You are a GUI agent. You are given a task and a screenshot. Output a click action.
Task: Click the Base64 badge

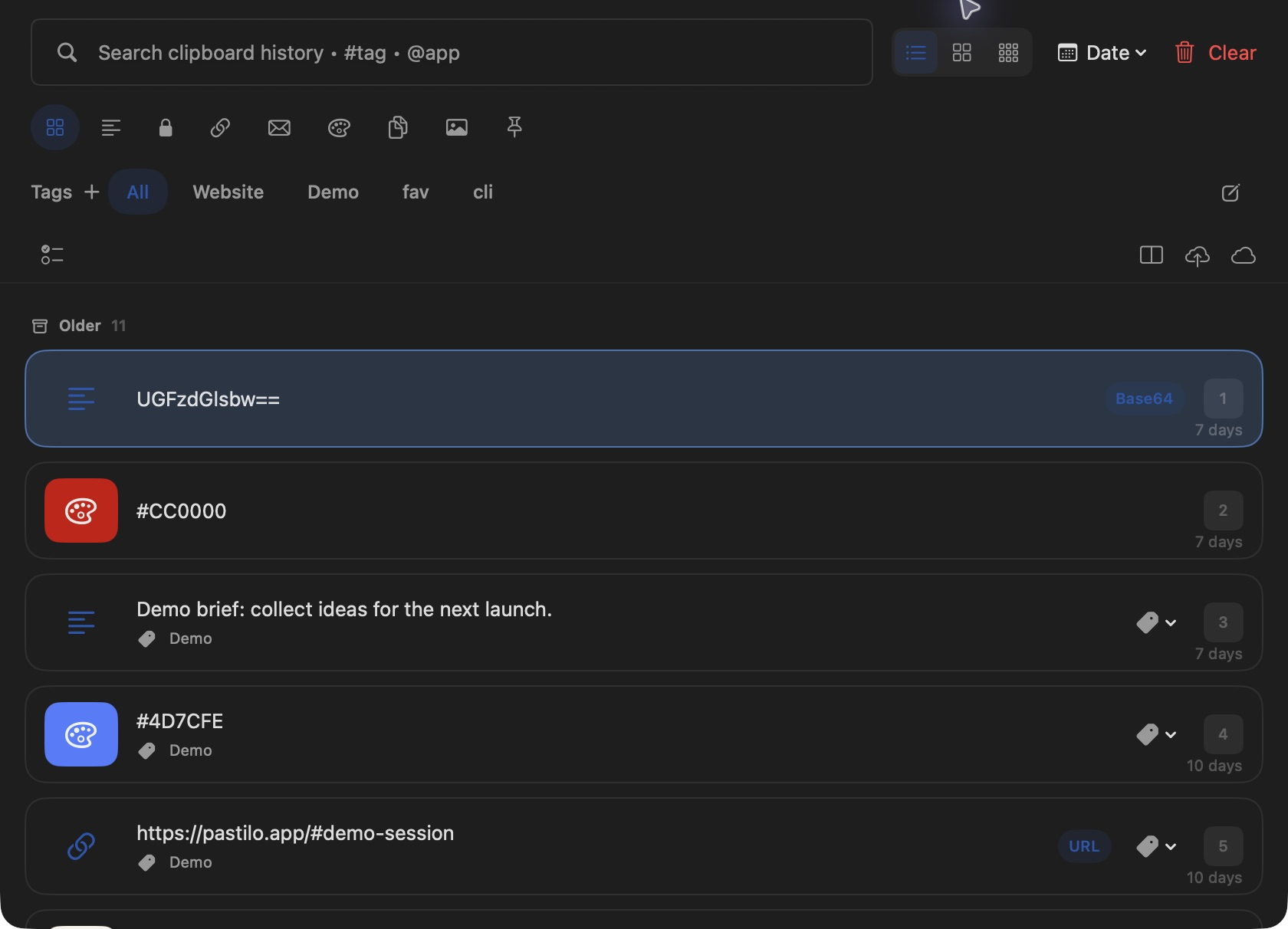coord(1144,399)
